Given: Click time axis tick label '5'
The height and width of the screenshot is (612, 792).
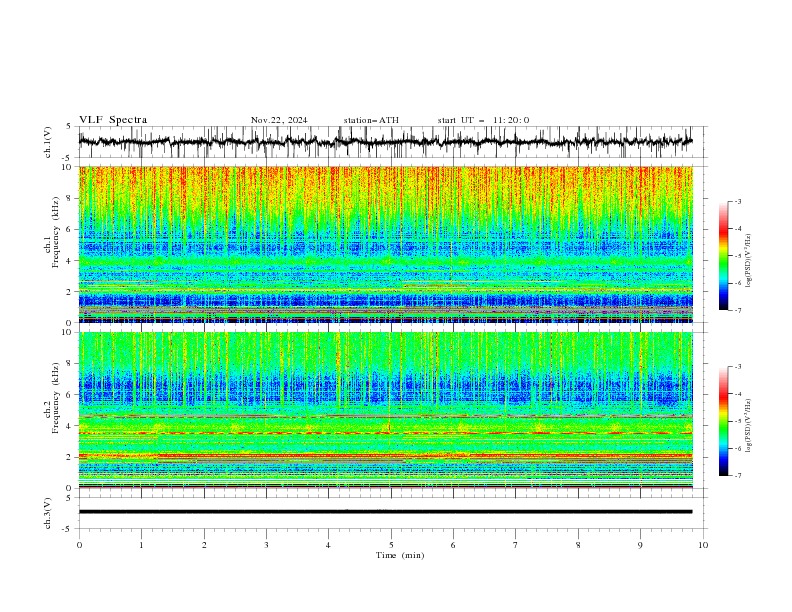Looking at the screenshot, I should point(391,545).
